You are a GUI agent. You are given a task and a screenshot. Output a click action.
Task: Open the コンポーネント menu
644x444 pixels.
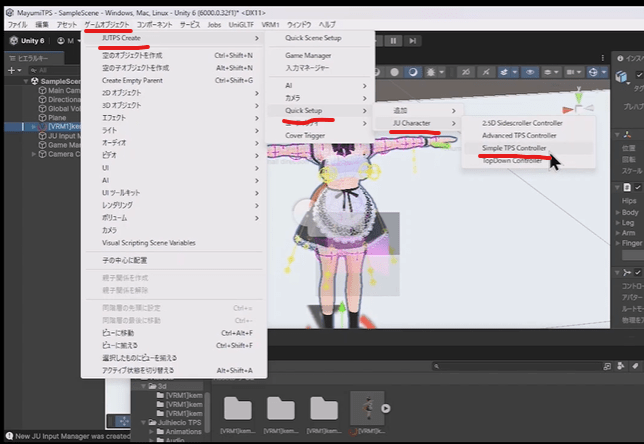[154, 25]
